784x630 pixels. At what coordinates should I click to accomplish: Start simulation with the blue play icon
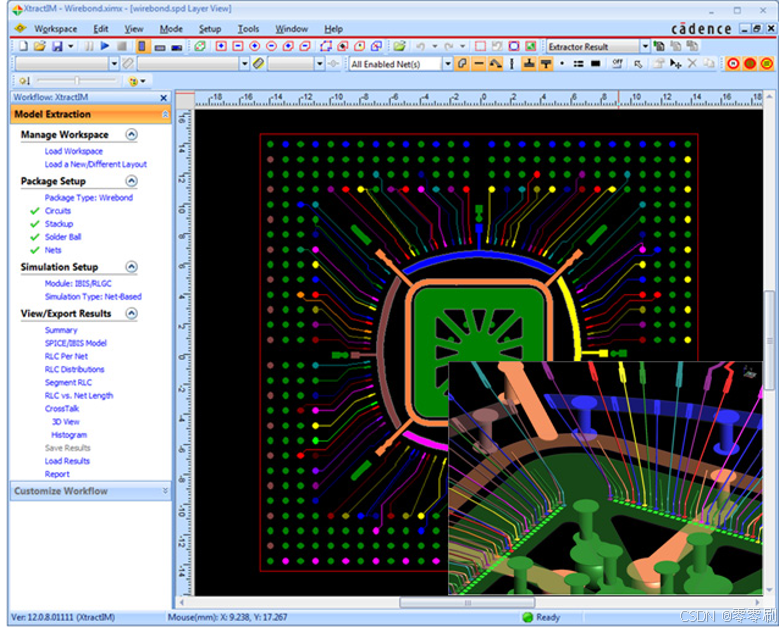[x=105, y=46]
